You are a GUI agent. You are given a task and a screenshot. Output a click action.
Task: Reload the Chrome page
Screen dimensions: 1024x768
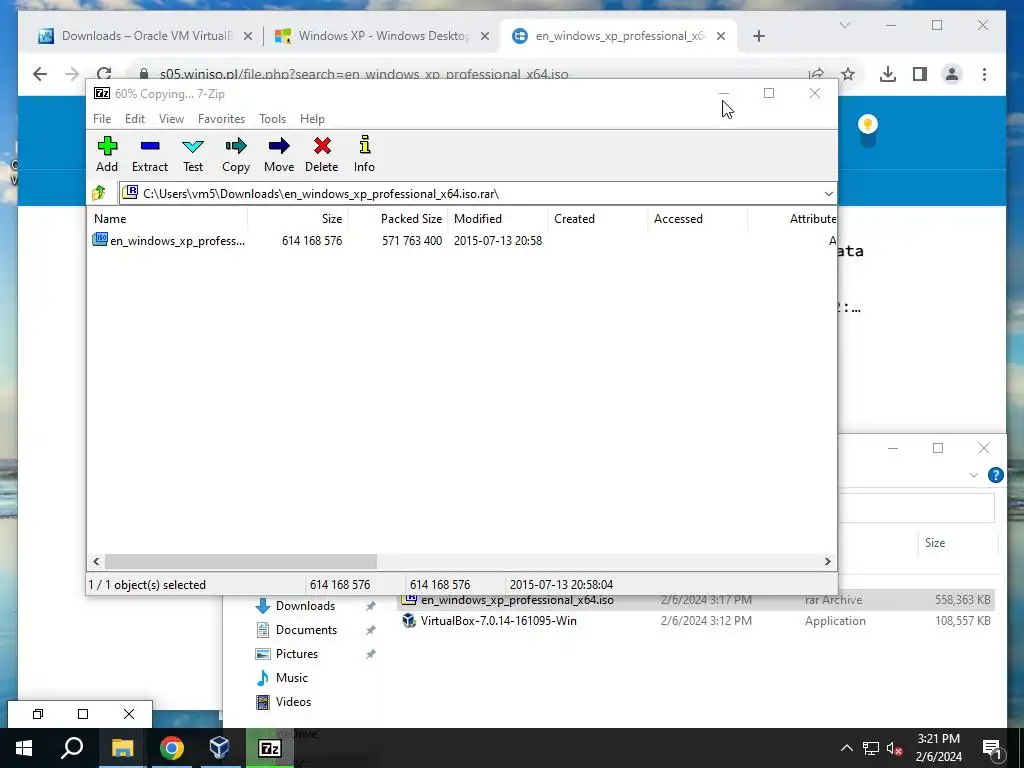(104, 74)
